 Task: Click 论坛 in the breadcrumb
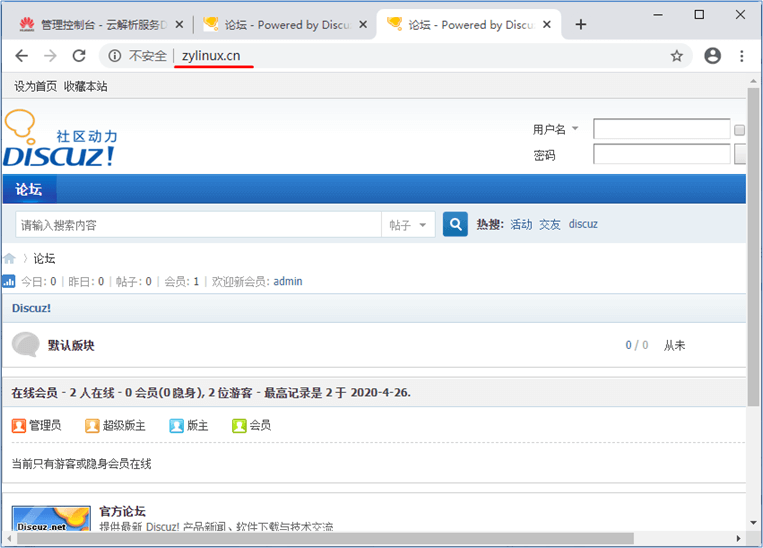point(44,258)
